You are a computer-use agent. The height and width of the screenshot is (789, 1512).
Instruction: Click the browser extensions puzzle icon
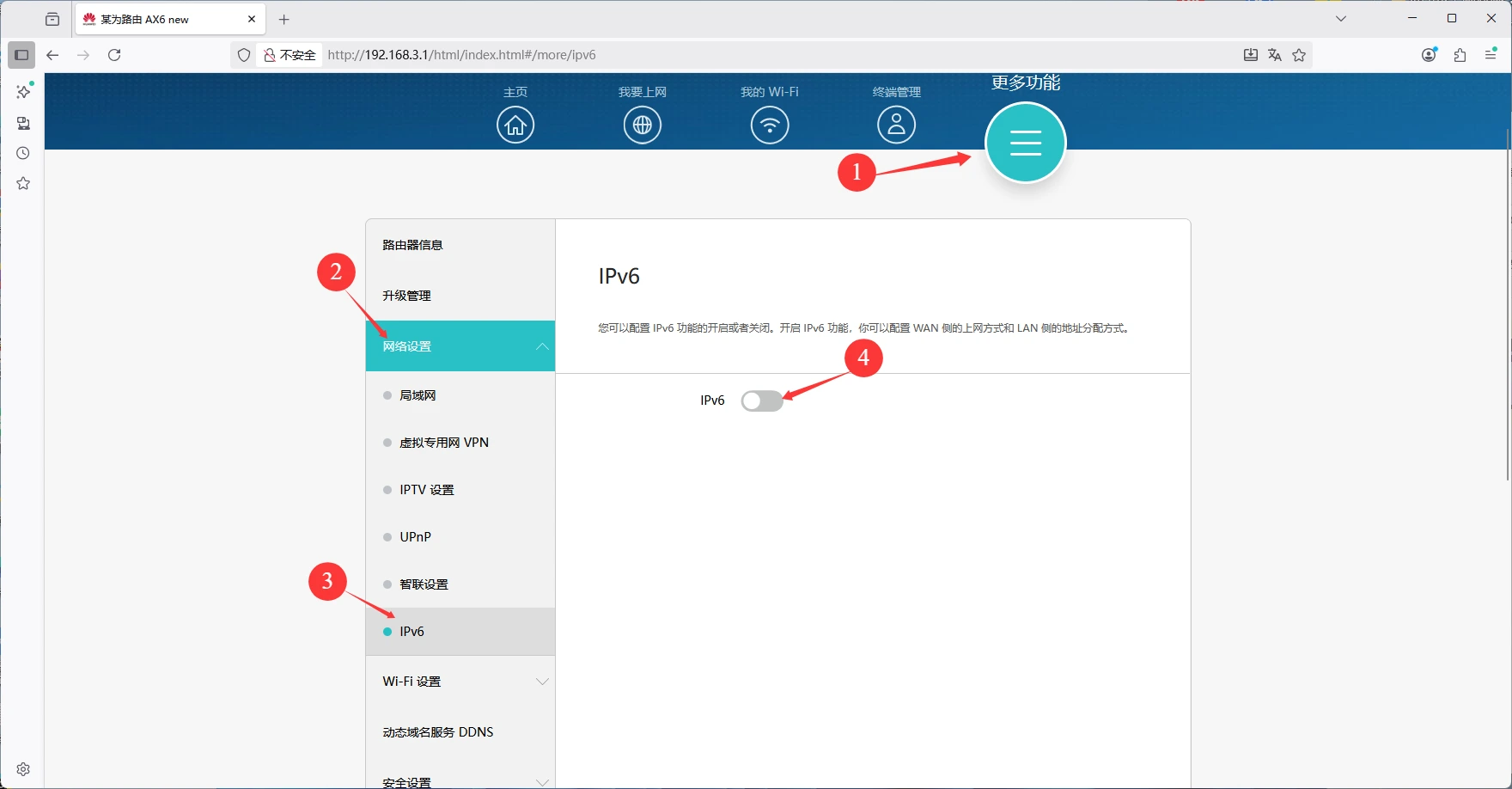point(1460,55)
